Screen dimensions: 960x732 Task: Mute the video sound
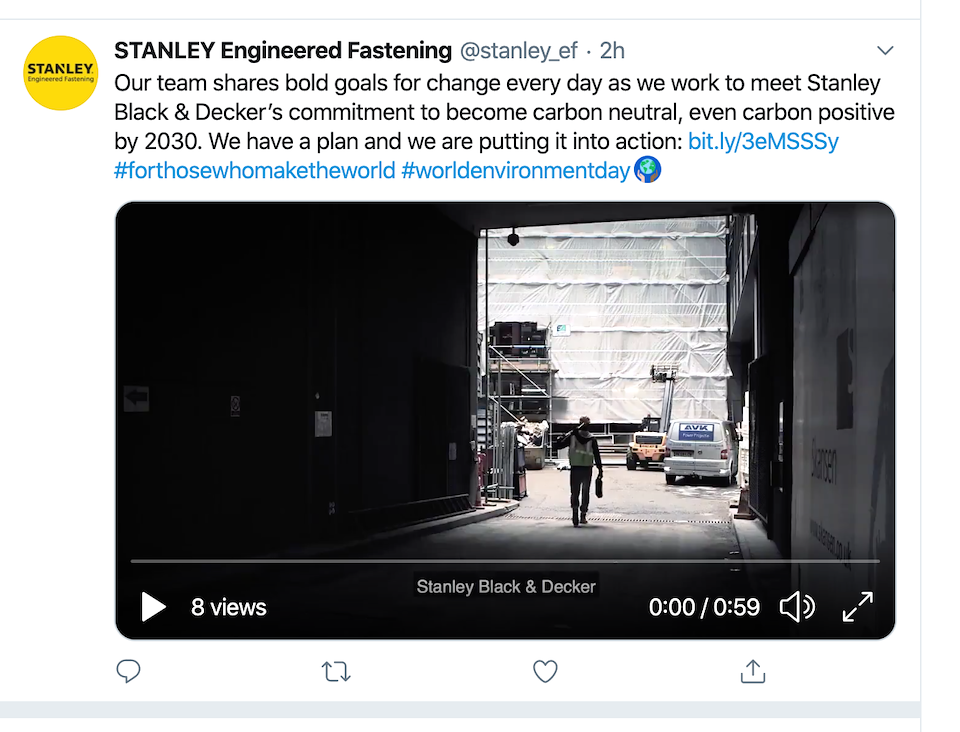pos(796,606)
